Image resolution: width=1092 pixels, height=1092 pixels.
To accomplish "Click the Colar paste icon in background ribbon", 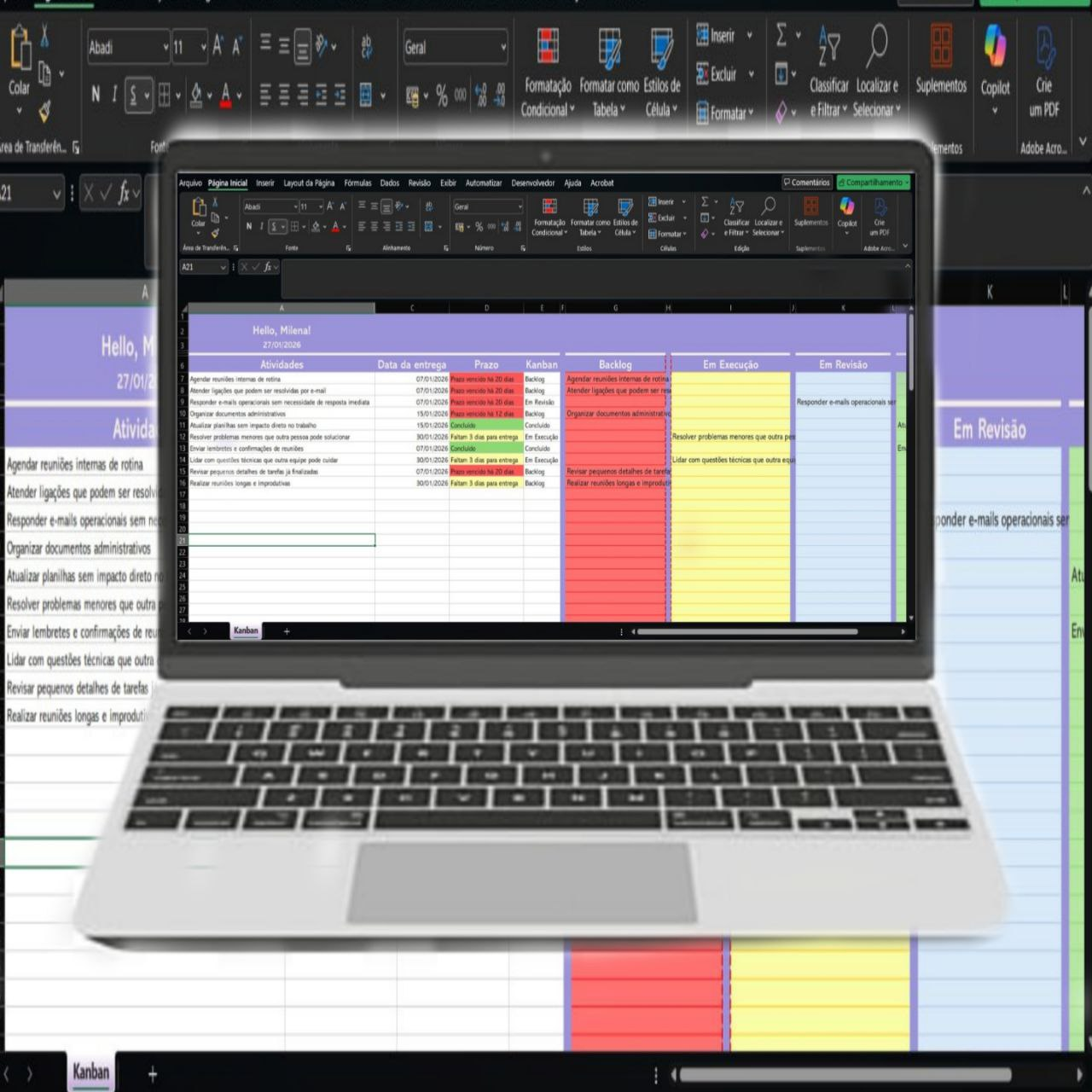I will tap(20, 49).
